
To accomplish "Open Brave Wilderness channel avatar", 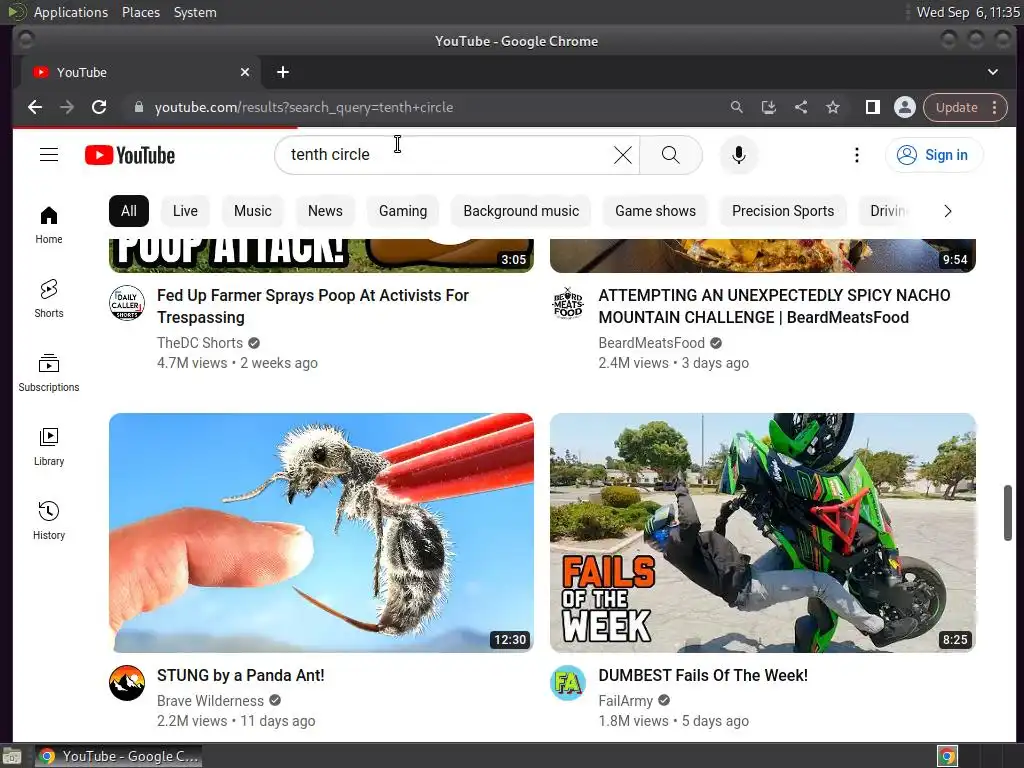I will pos(127,683).
